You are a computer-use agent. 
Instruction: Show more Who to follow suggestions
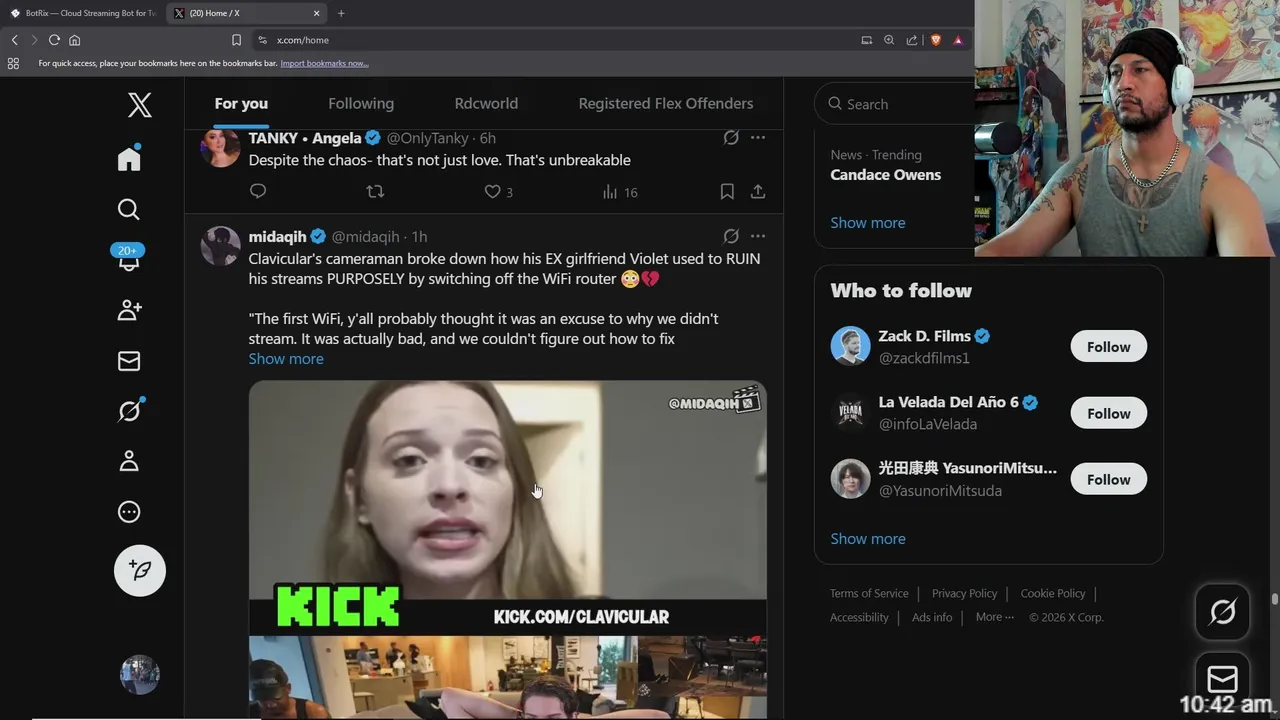click(x=868, y=538)
